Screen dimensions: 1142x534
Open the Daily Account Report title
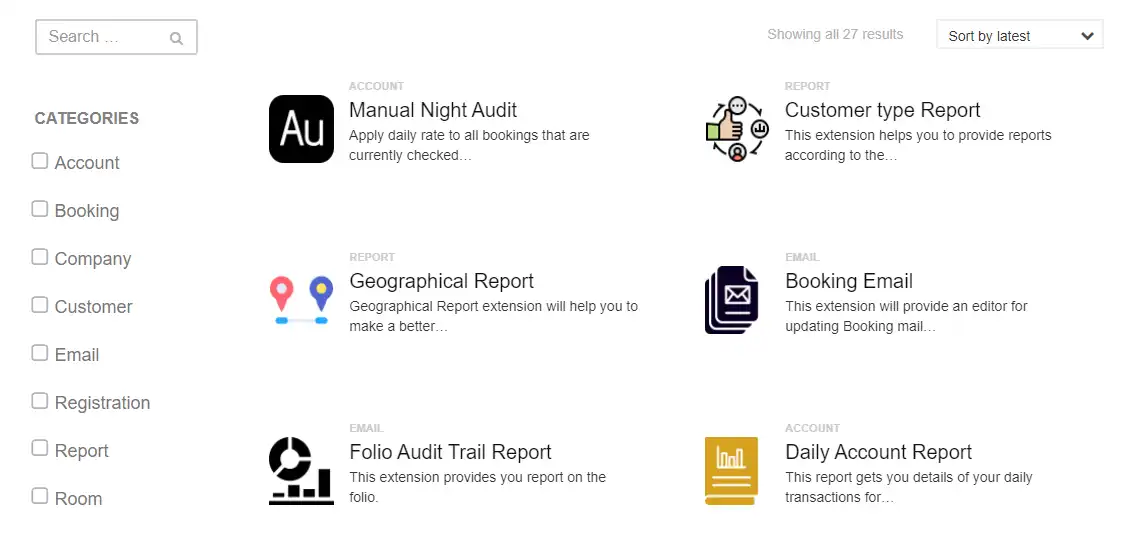(878, 452)
